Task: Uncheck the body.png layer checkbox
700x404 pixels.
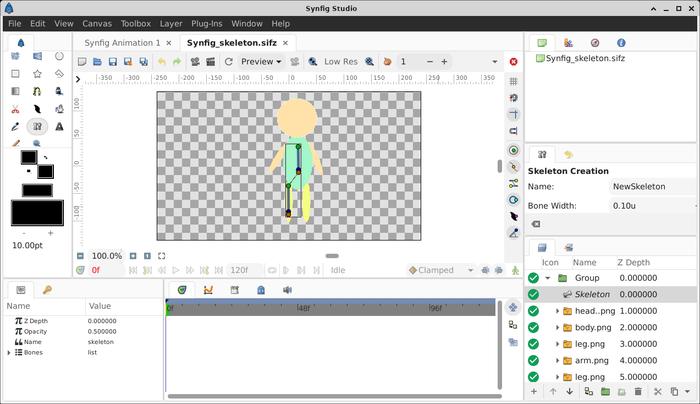Action: (533, 328)
